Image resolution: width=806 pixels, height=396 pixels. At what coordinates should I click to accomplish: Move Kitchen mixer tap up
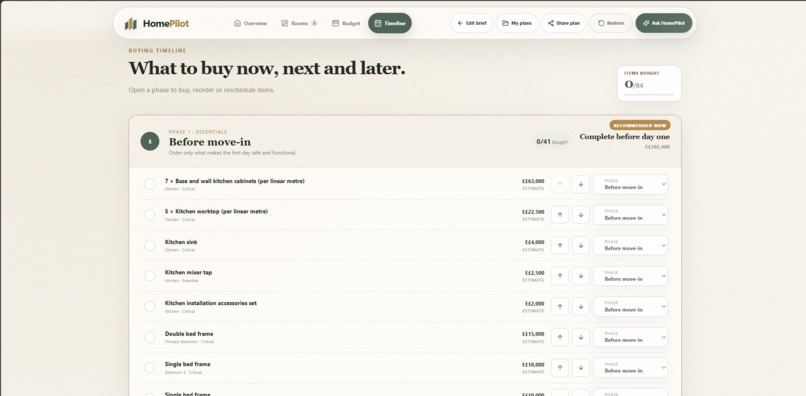pyautogui.click(x=560, y=276)
